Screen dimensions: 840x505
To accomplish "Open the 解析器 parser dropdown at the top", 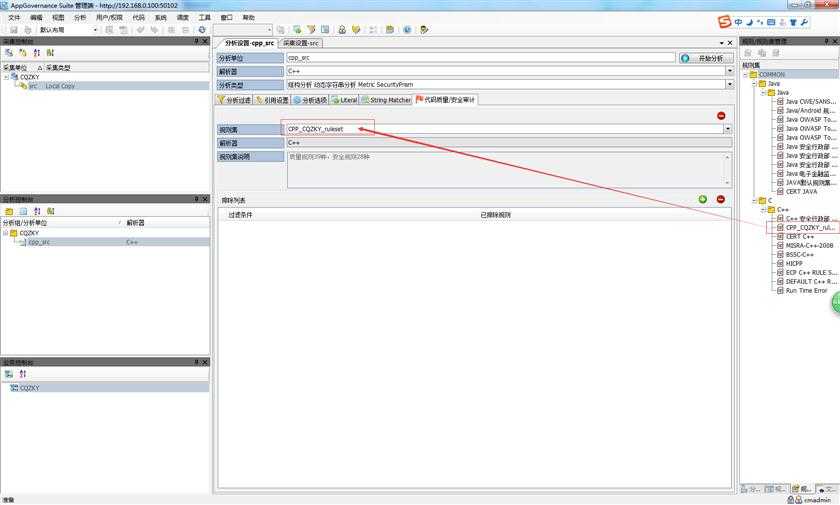I will [729, 71].
